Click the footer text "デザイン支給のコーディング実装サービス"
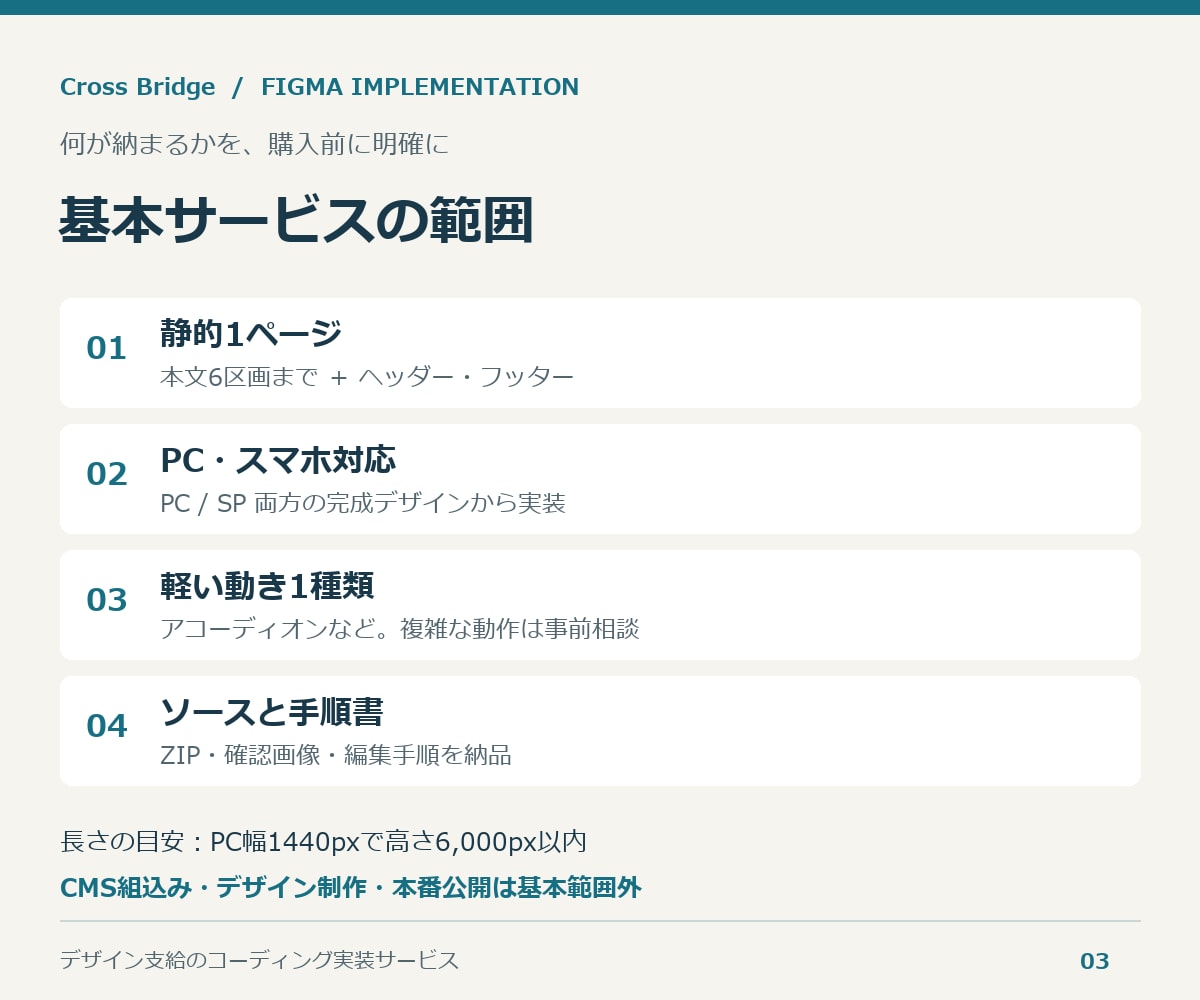 click(x=260, y=961)
